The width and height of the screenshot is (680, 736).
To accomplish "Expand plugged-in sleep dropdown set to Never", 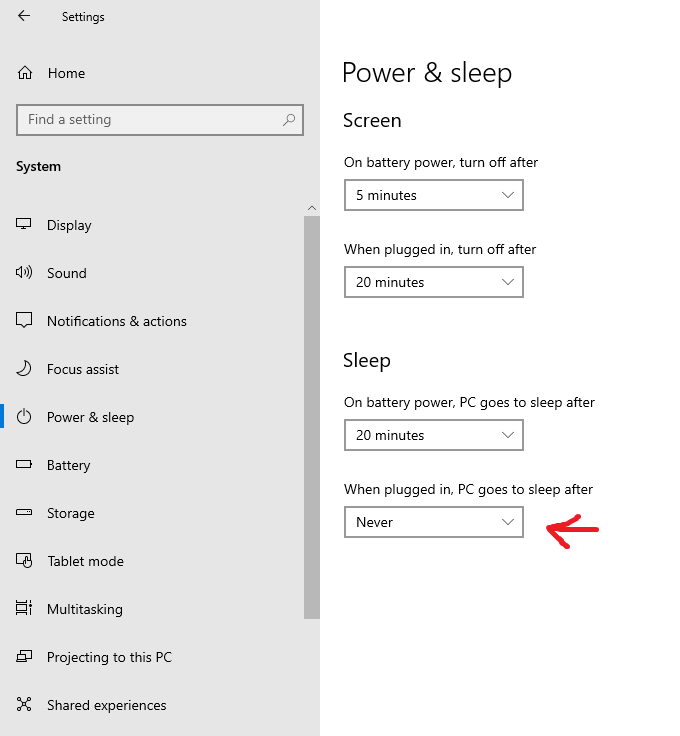I will click(433, 522).
